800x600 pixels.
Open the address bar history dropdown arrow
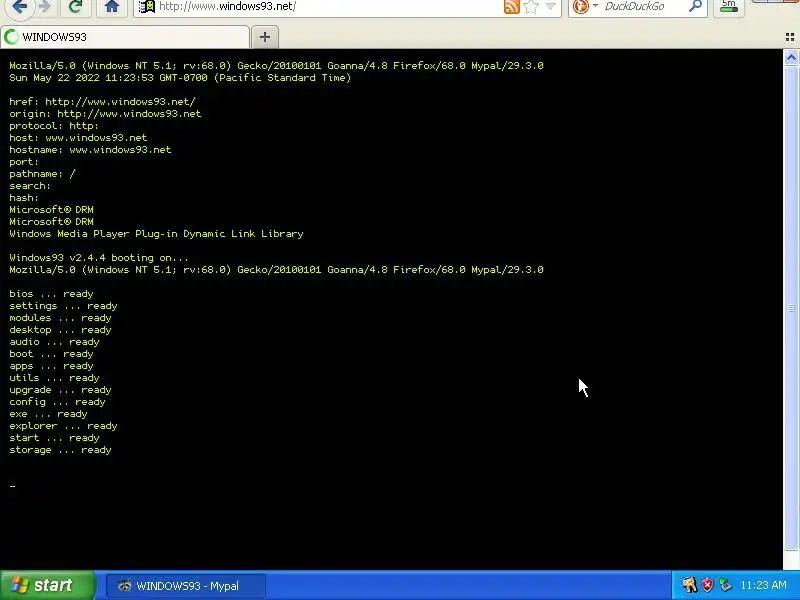pyautogui.click(x=551, y=6)
